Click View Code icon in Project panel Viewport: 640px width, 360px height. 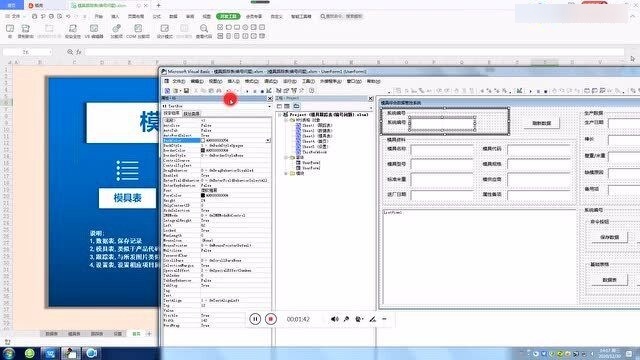click(280, 106)
